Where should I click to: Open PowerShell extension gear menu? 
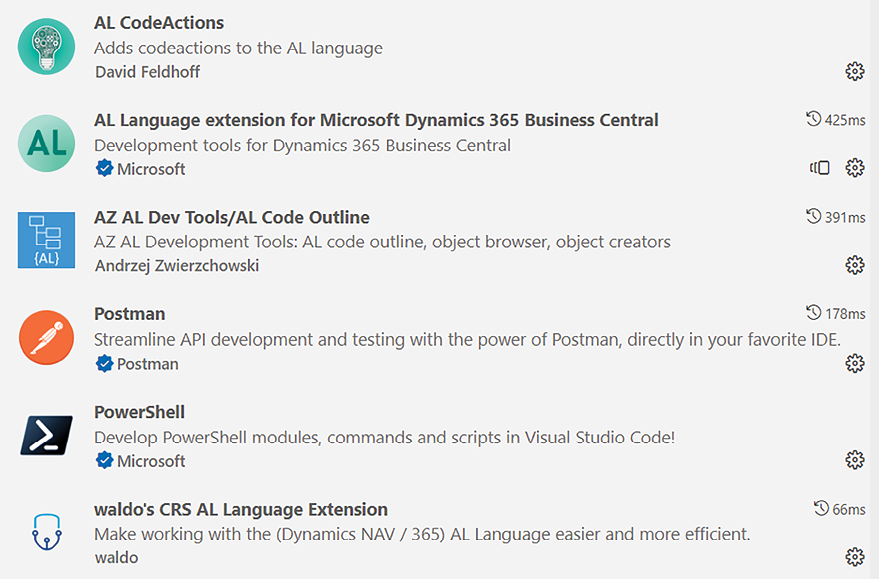point(854,460)
